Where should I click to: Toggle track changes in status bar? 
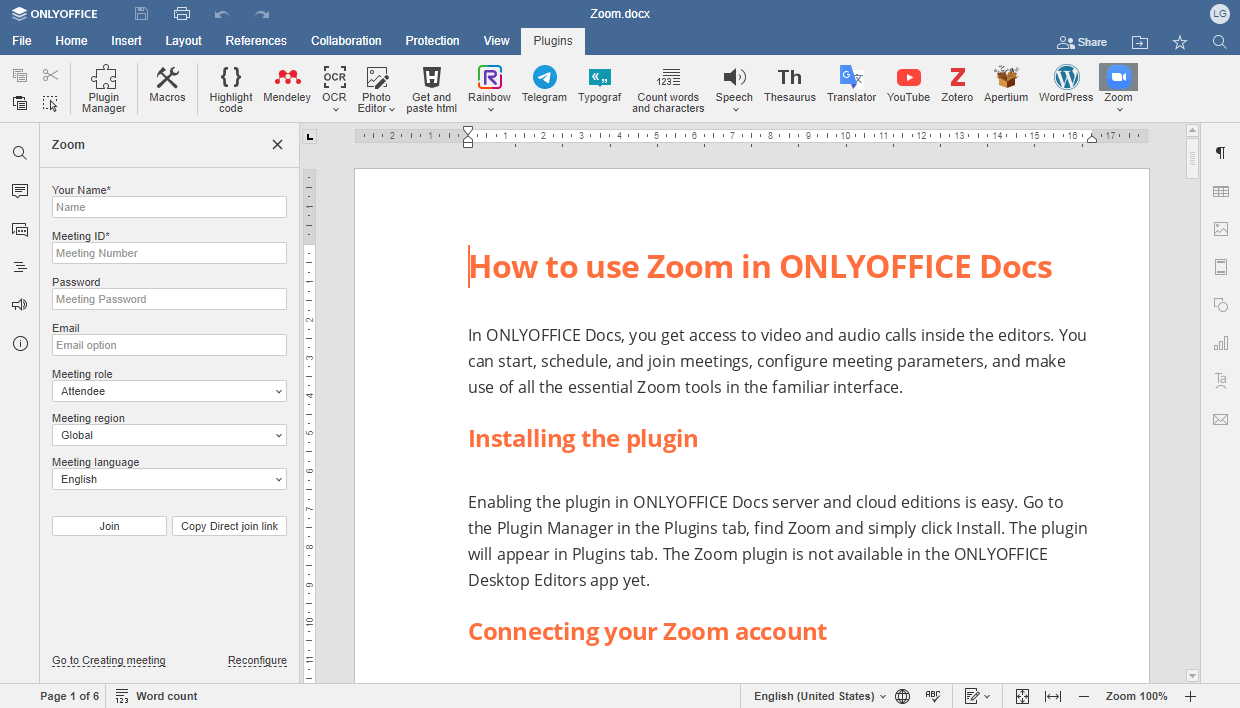click(x=977, y=696)
